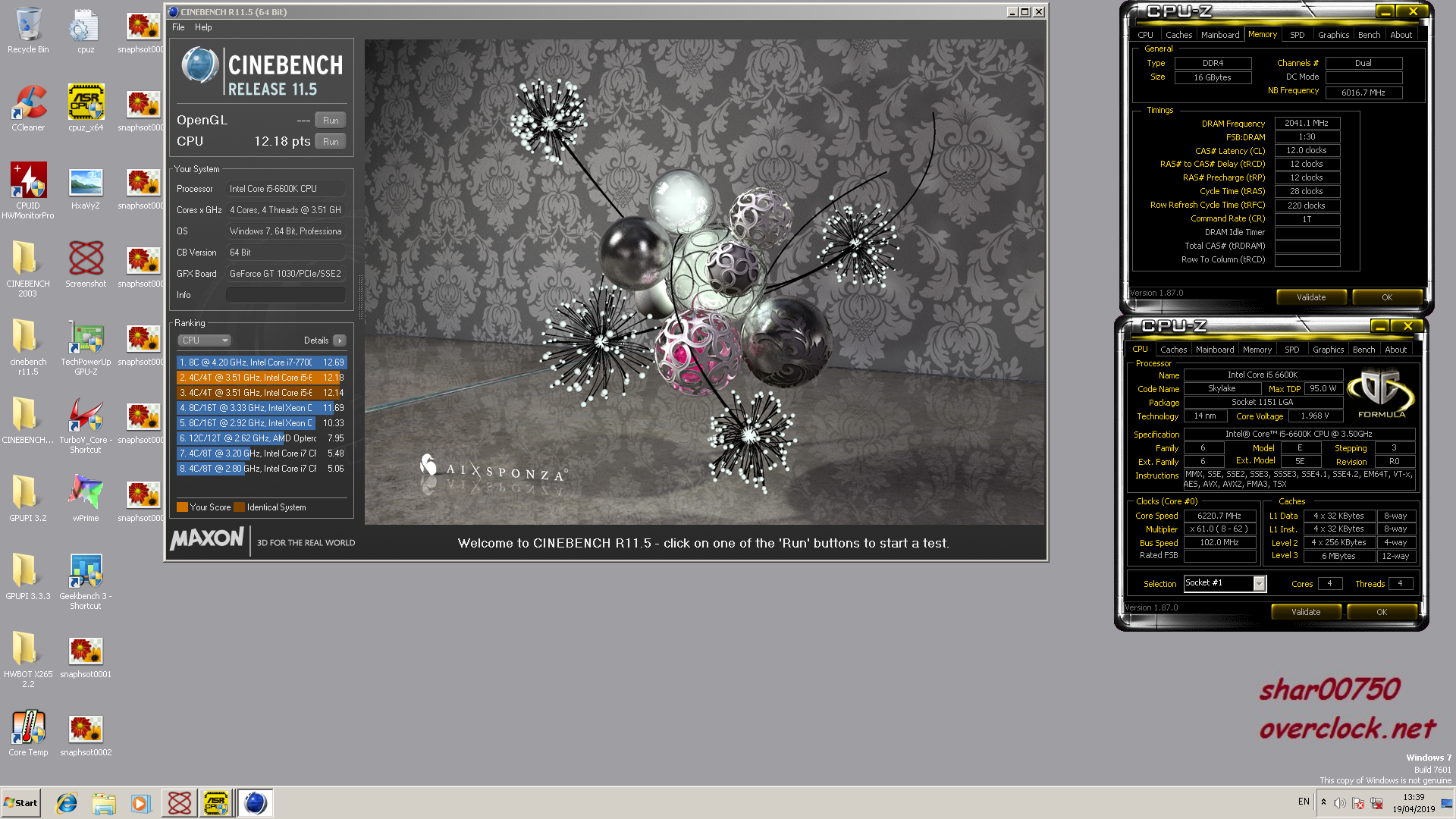The width and height of the screenshot is (1456, 819).
Task: Open the CINEBENCH 2003 folder
Action: [28, 269]
